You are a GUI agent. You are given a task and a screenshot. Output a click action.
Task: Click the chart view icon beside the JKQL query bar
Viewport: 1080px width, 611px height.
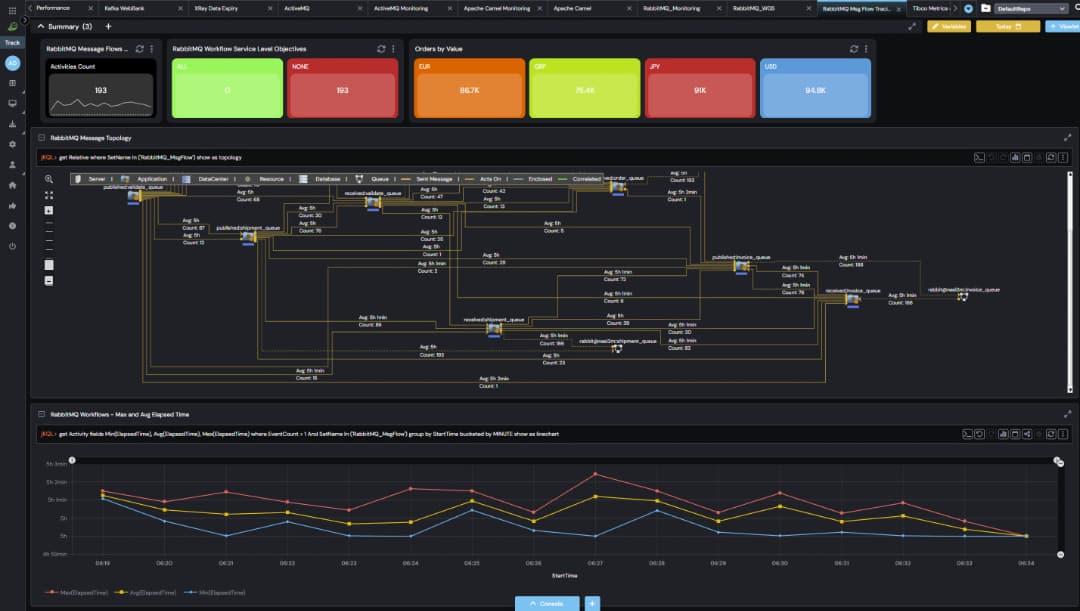coord(1014,157)
